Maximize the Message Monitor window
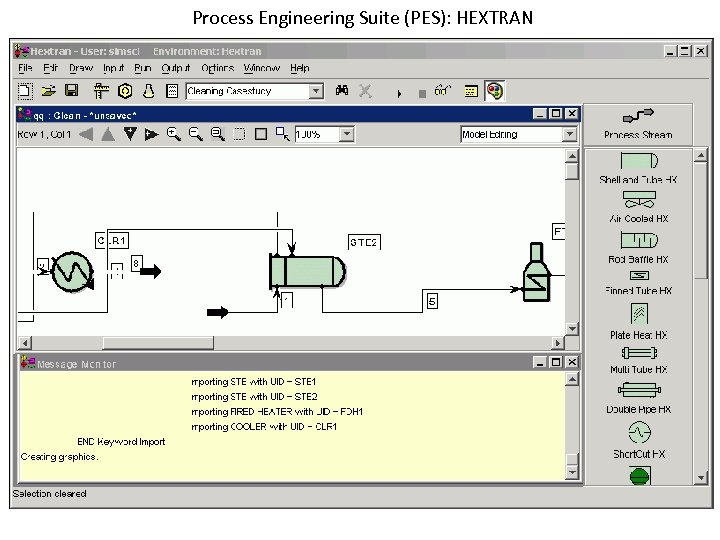The height and width of the screenshot is (540, 720). (556, 362)
